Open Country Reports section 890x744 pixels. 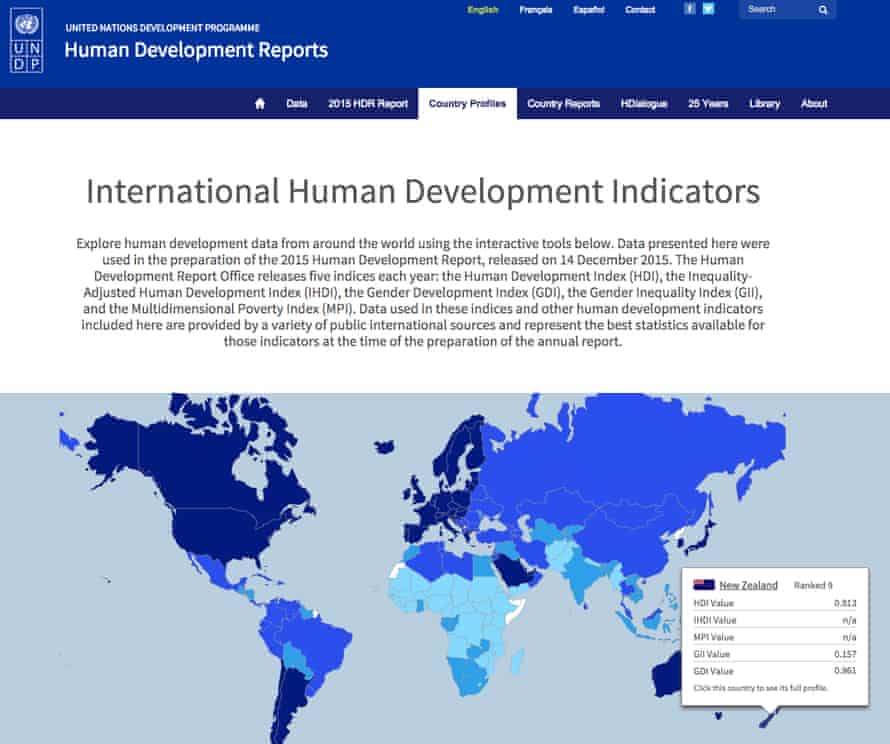562,103
